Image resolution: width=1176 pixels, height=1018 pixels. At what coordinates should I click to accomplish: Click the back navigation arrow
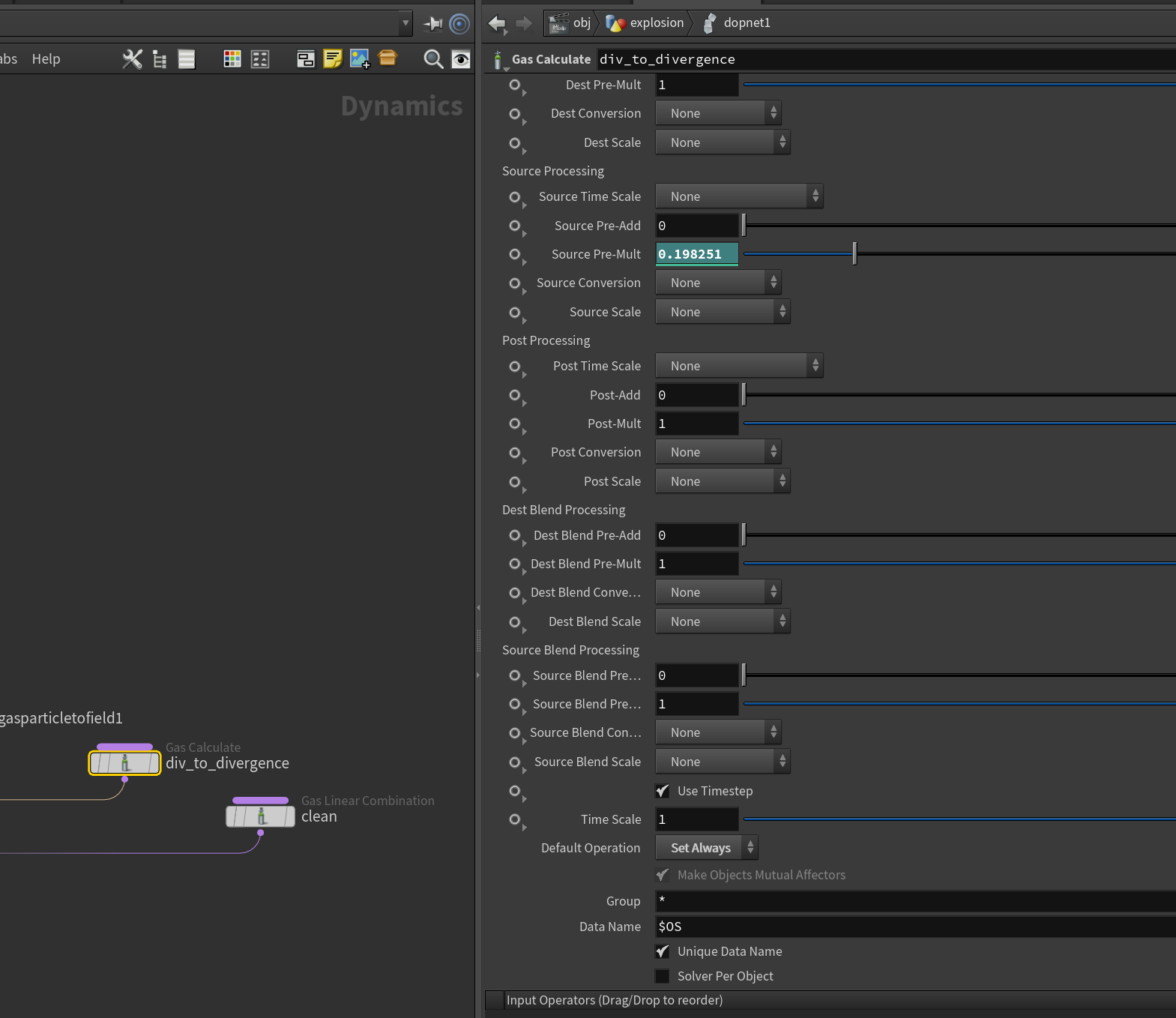coord(497,23)
